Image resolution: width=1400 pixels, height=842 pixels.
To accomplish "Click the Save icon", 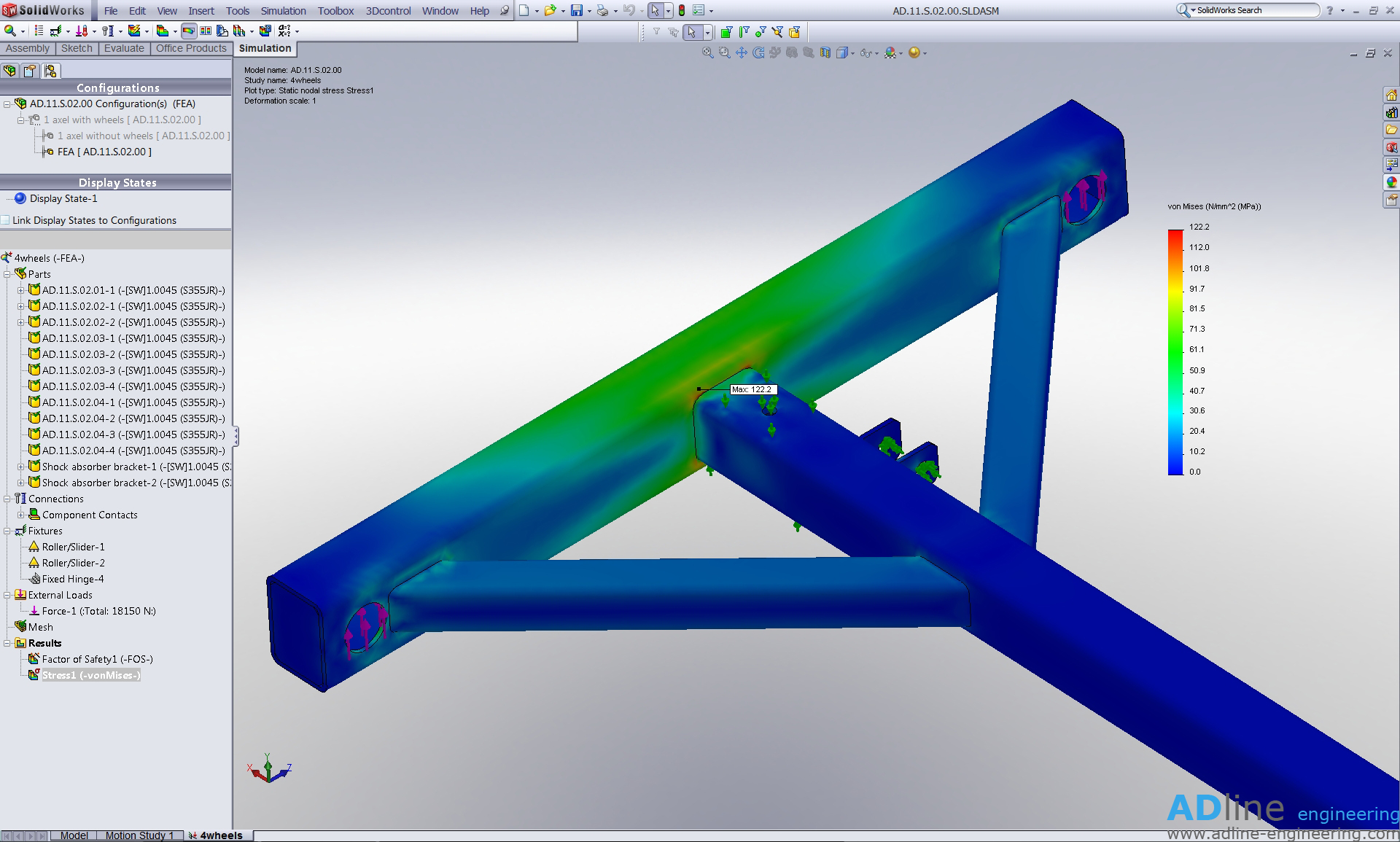I will (x=576, y=10).
